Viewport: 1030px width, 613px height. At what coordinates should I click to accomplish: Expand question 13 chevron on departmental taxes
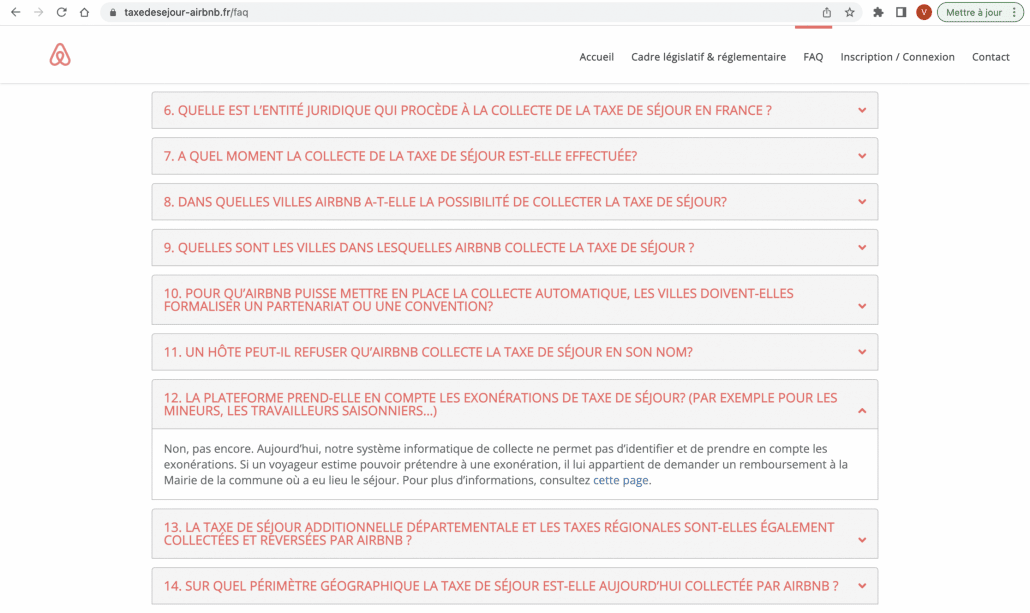tap(862, 540)
